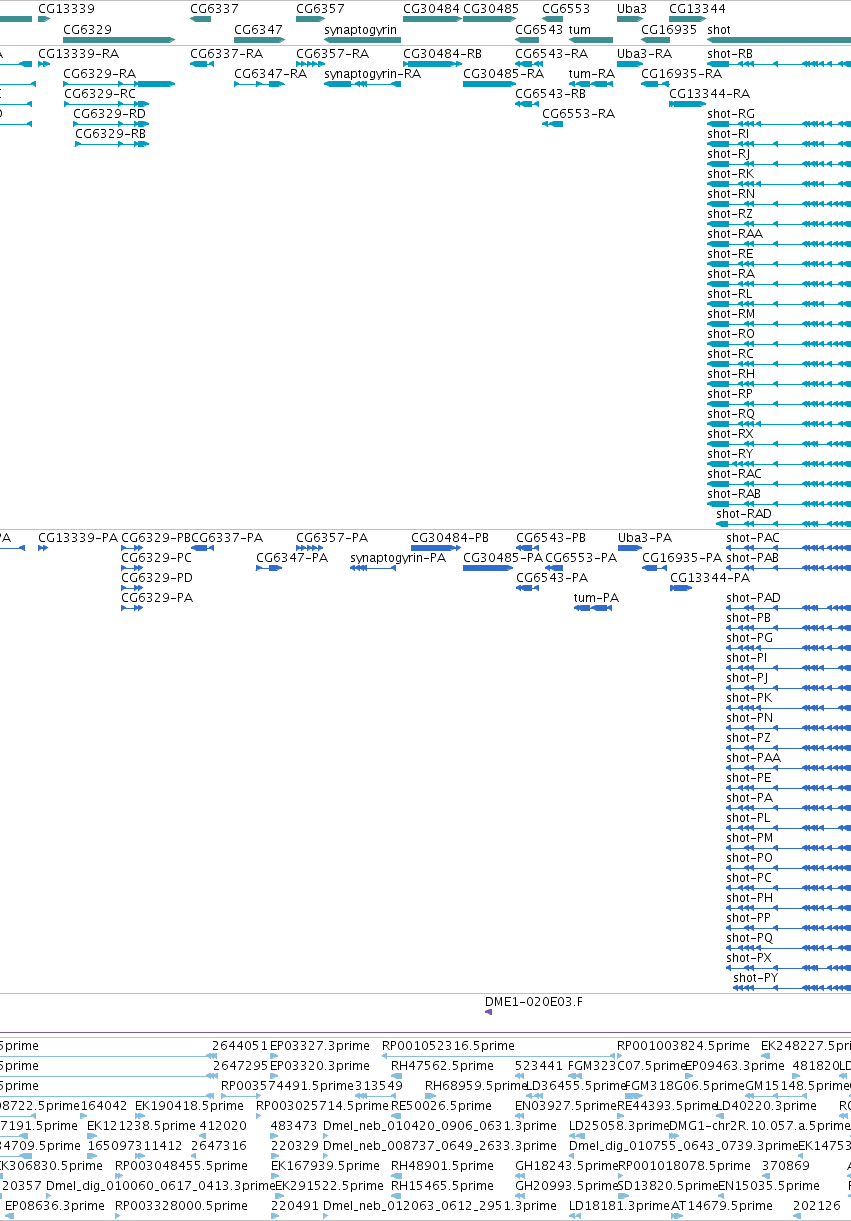Select EST label EK190418.5prime
Viewport: 851px width, 1221px height.
pos(188,1105)
